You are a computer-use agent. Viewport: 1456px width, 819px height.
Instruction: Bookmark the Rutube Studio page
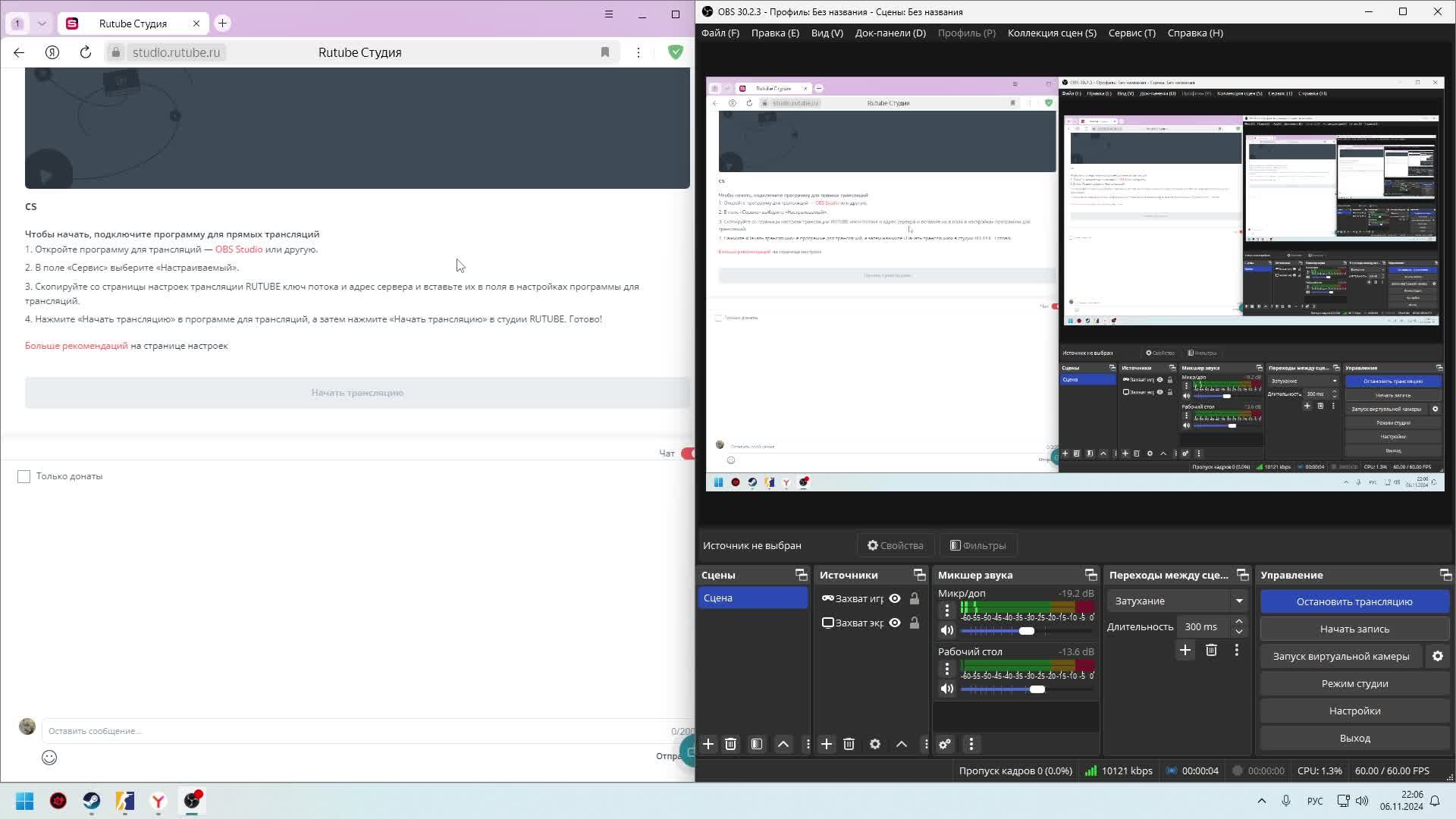(605, 52)
